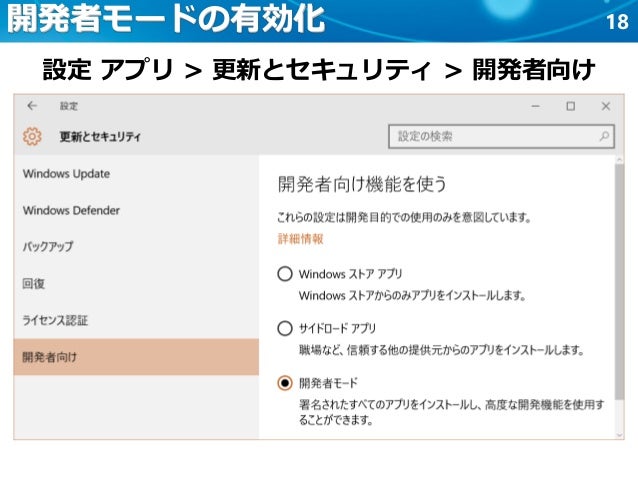Minimize the 設定 window
Viewport: 638px width, 479px height.
535,106
